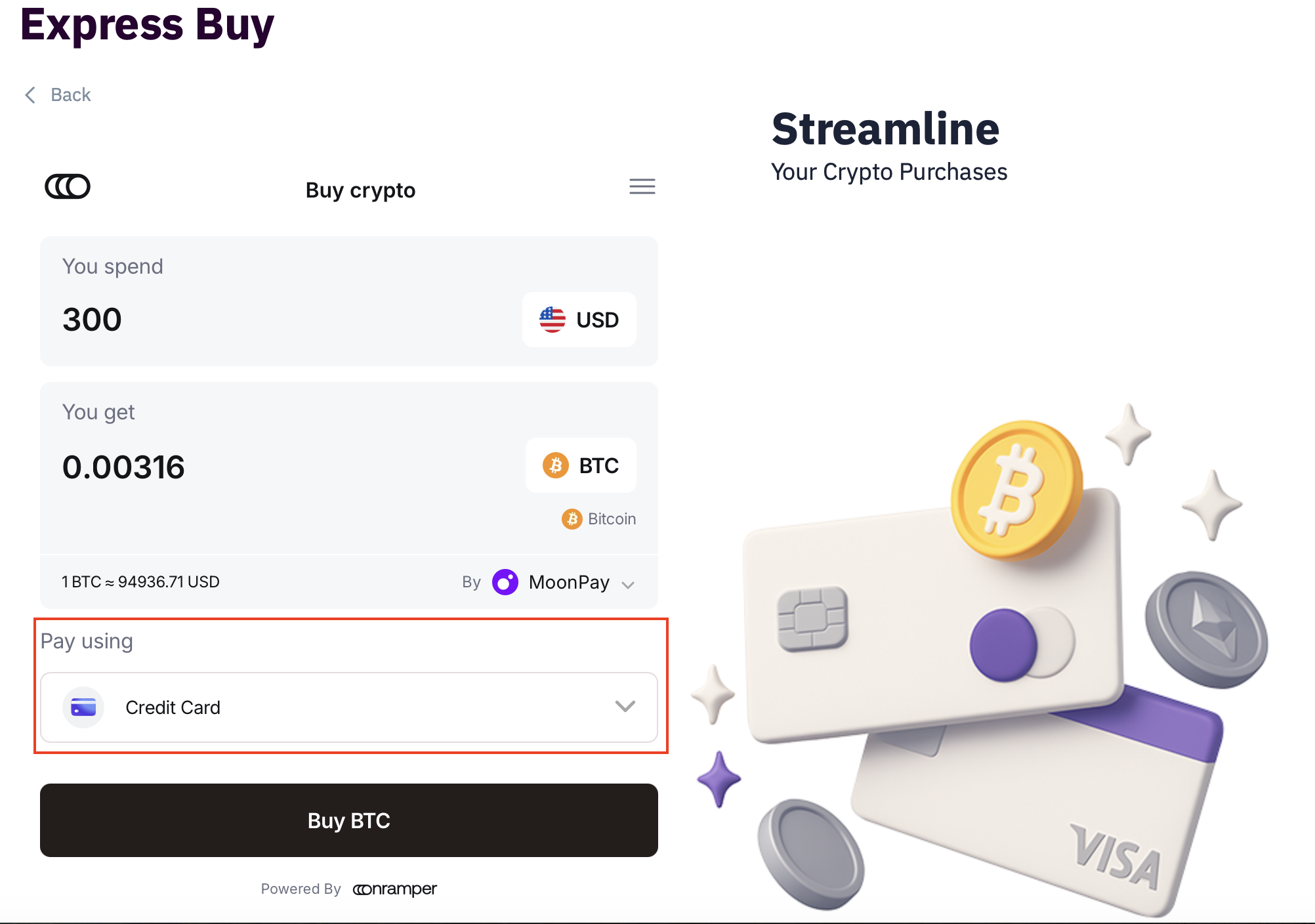
Task: Click the gold Bitcoin coin illustration
Action: pyautogui.click(x=1014, y=489)
